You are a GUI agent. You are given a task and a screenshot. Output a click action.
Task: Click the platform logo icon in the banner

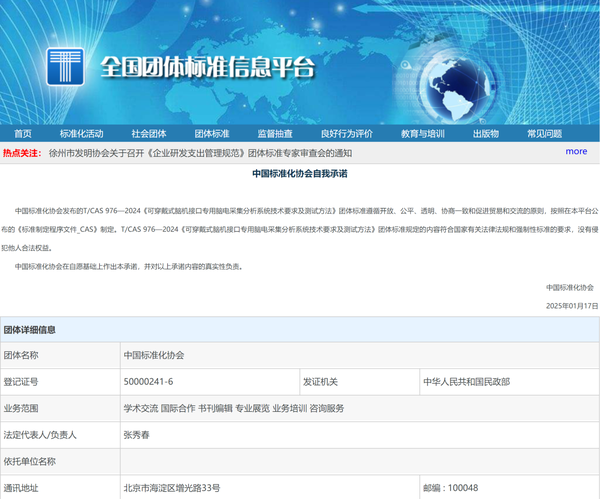point(65,67)
